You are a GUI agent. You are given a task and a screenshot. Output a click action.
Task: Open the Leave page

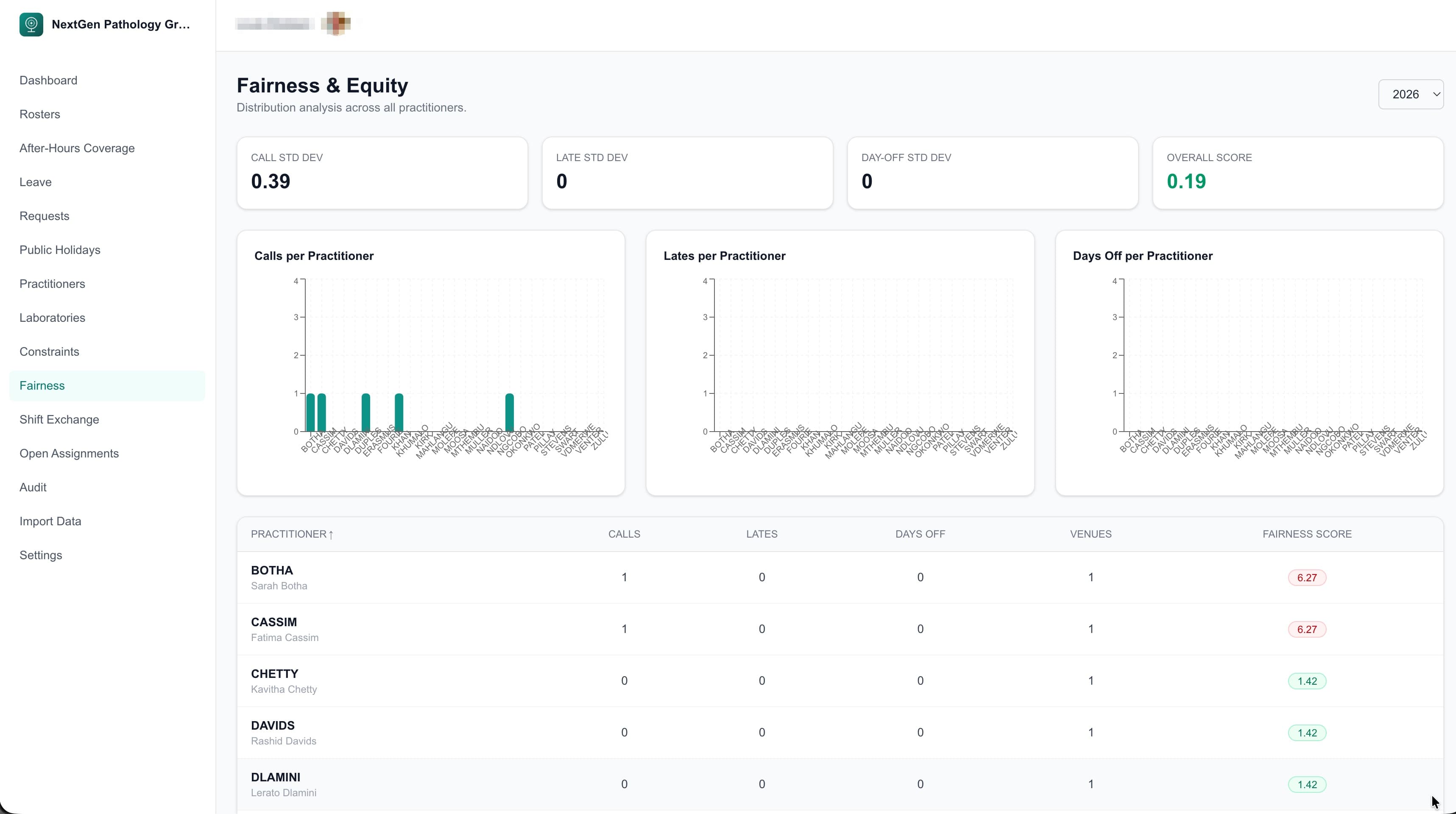coord(35,181)
